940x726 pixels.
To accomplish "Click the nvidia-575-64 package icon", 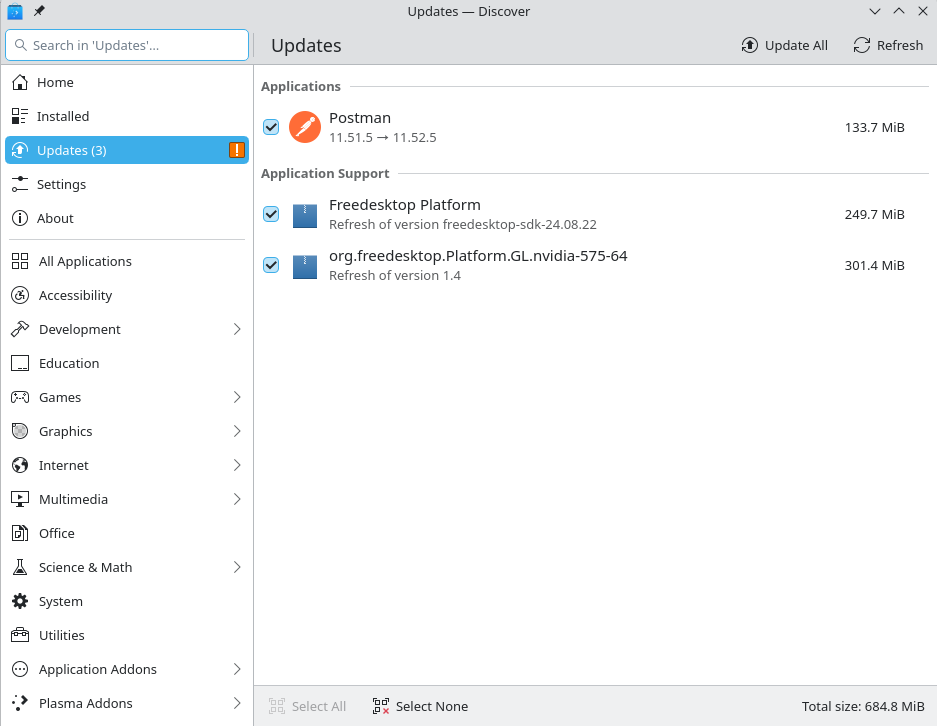I will point(305,266).
